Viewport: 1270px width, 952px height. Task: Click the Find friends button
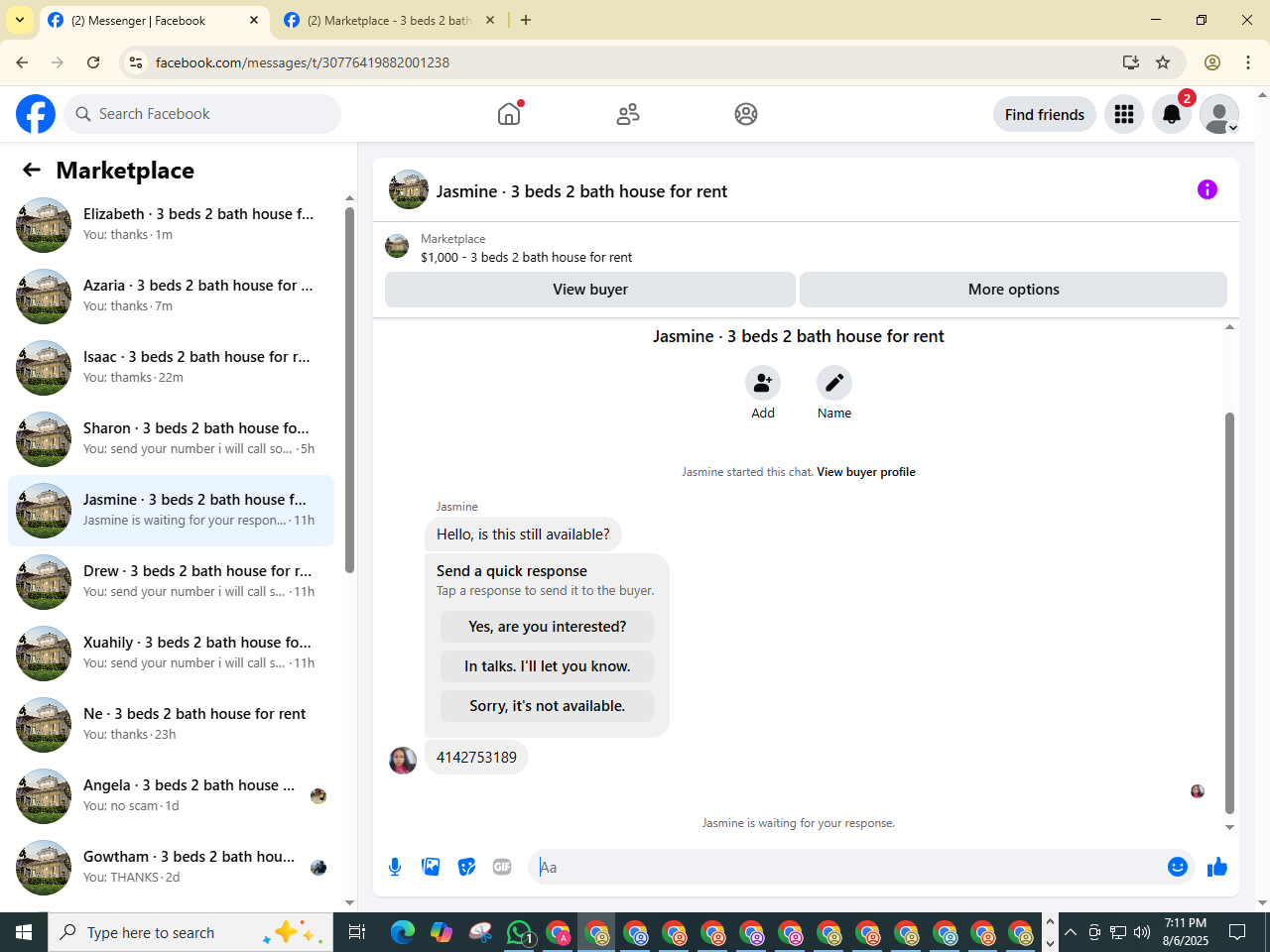[x=1045, y=114]
